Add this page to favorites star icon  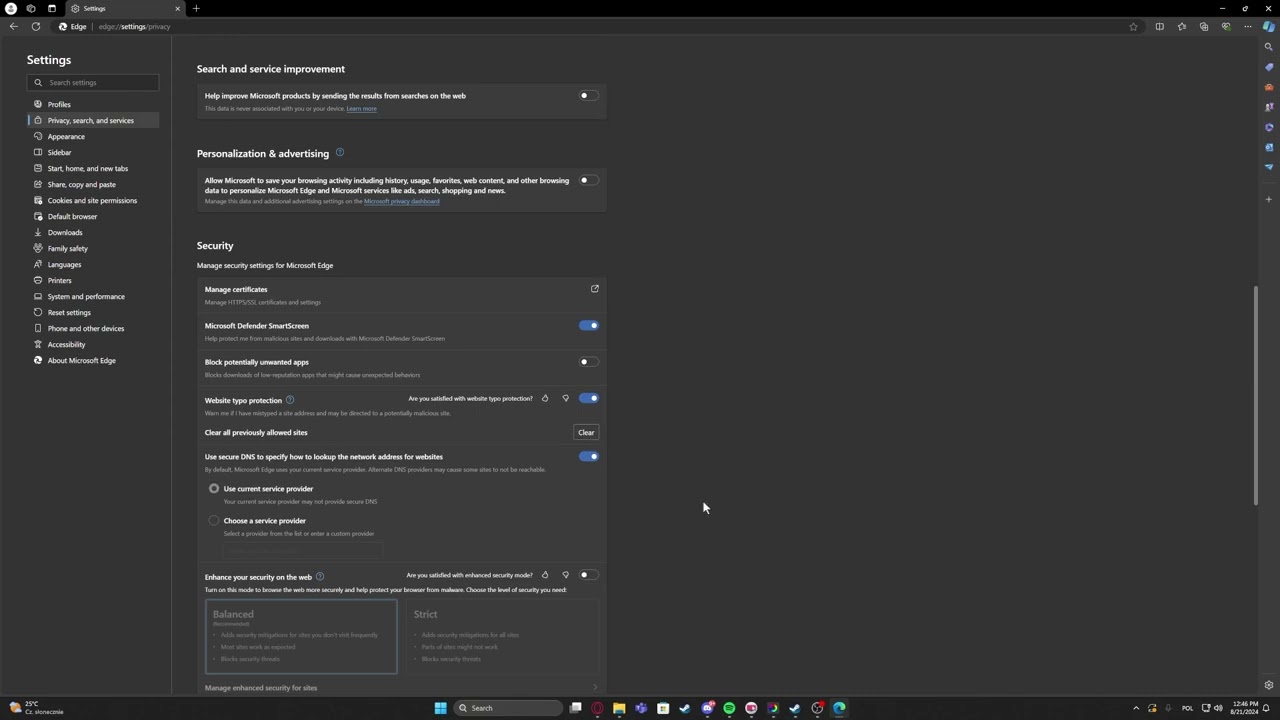pyautogui.click(x=1133, y=26)
